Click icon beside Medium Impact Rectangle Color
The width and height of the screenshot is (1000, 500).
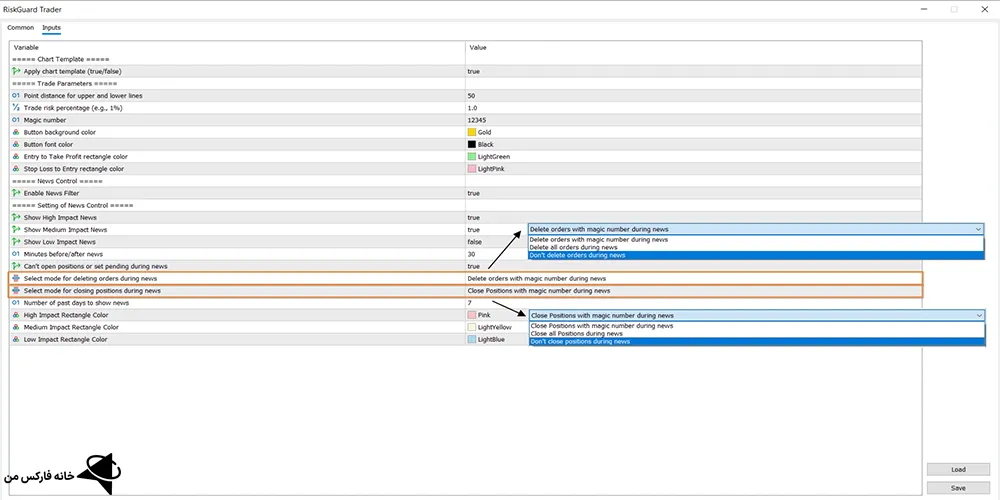point(16,327)
